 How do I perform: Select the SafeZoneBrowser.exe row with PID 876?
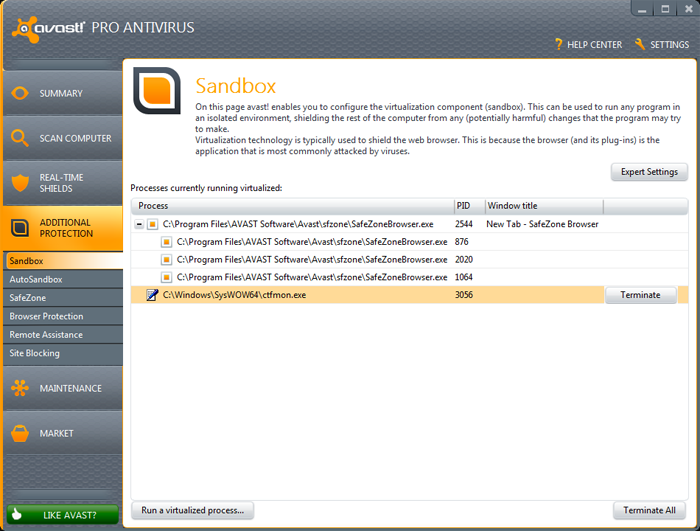tap(409, 242)
